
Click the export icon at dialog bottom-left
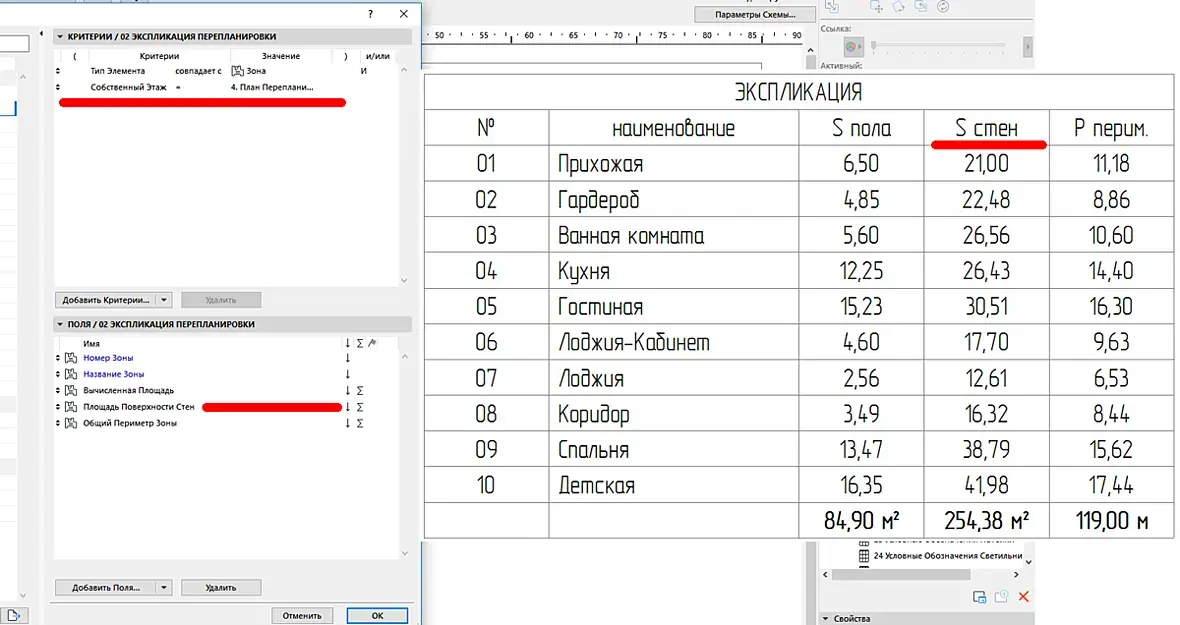click(14, 615)
